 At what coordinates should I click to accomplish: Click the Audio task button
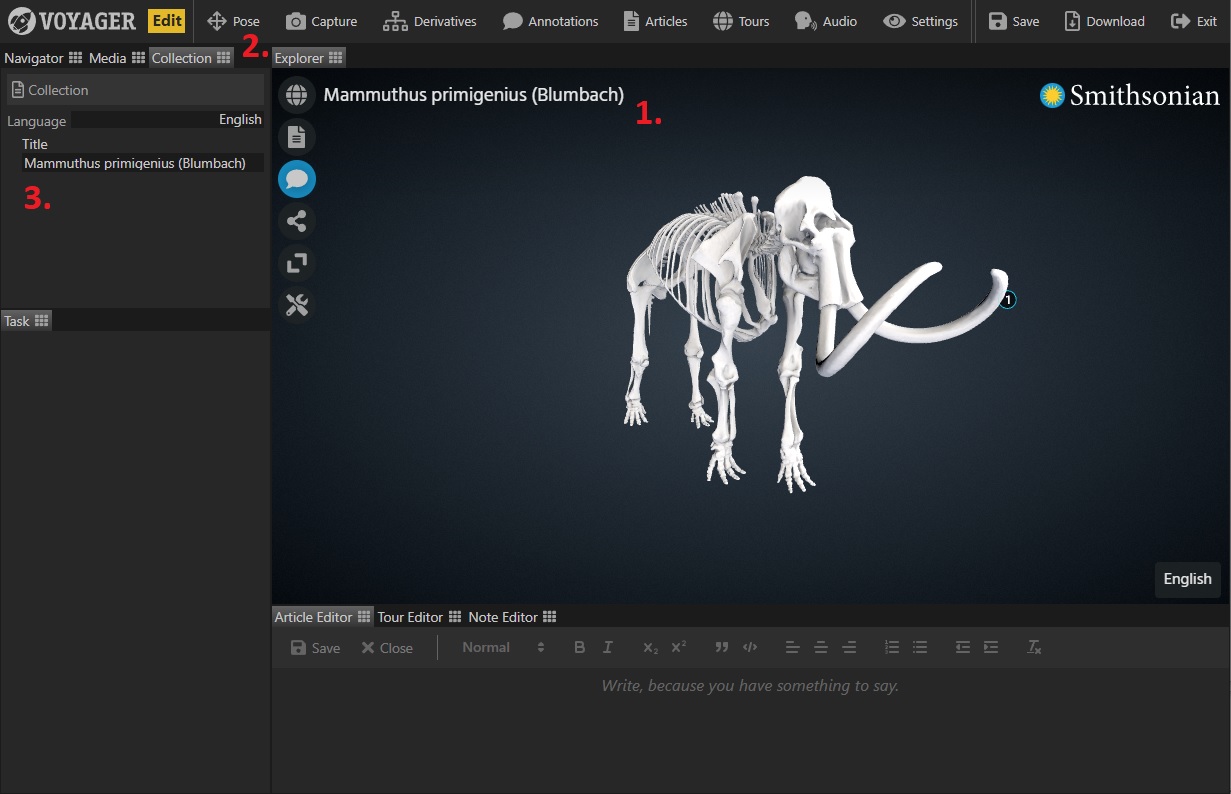point(826,21)
